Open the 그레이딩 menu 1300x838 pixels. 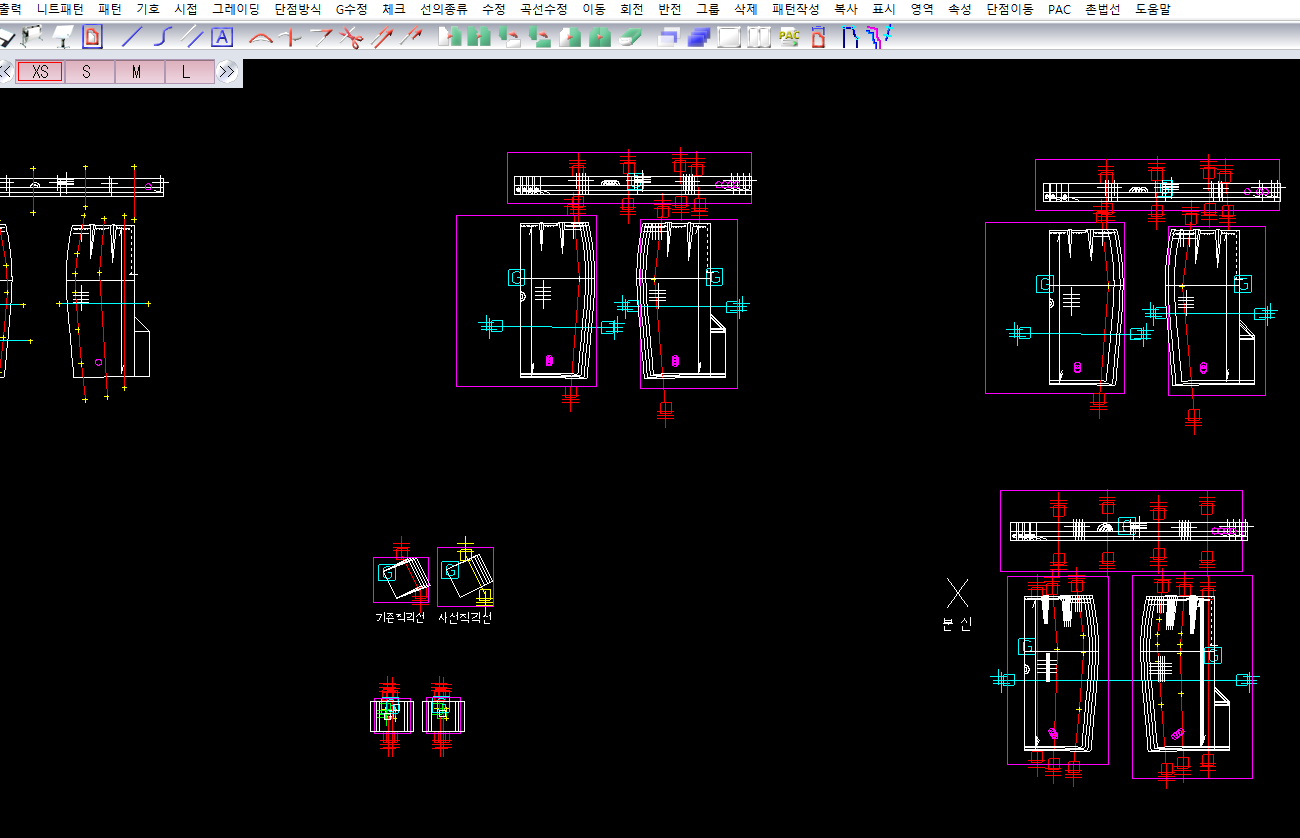click(235, 9)
